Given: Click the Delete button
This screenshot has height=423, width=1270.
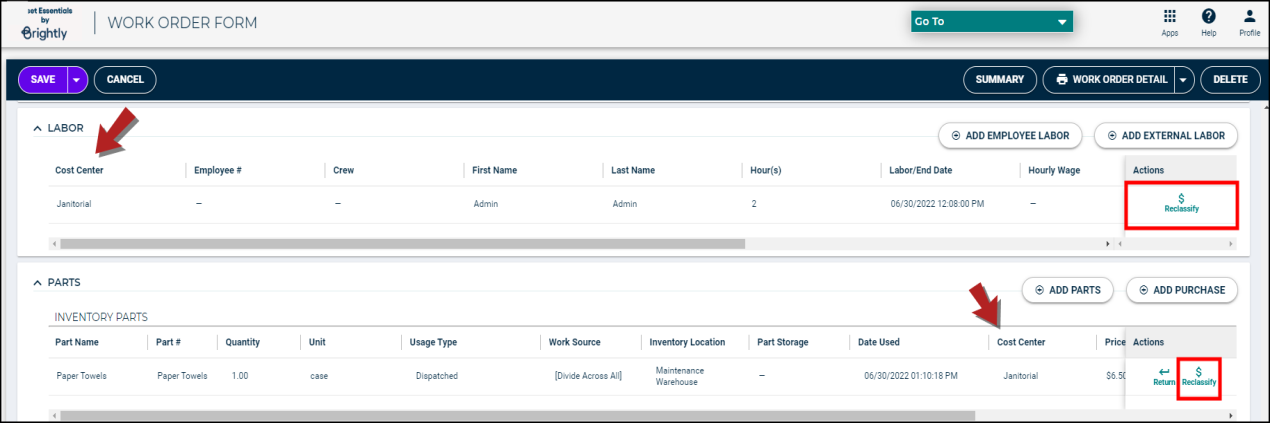Looking at the screenshot, I should click(x=1230, y=80).
